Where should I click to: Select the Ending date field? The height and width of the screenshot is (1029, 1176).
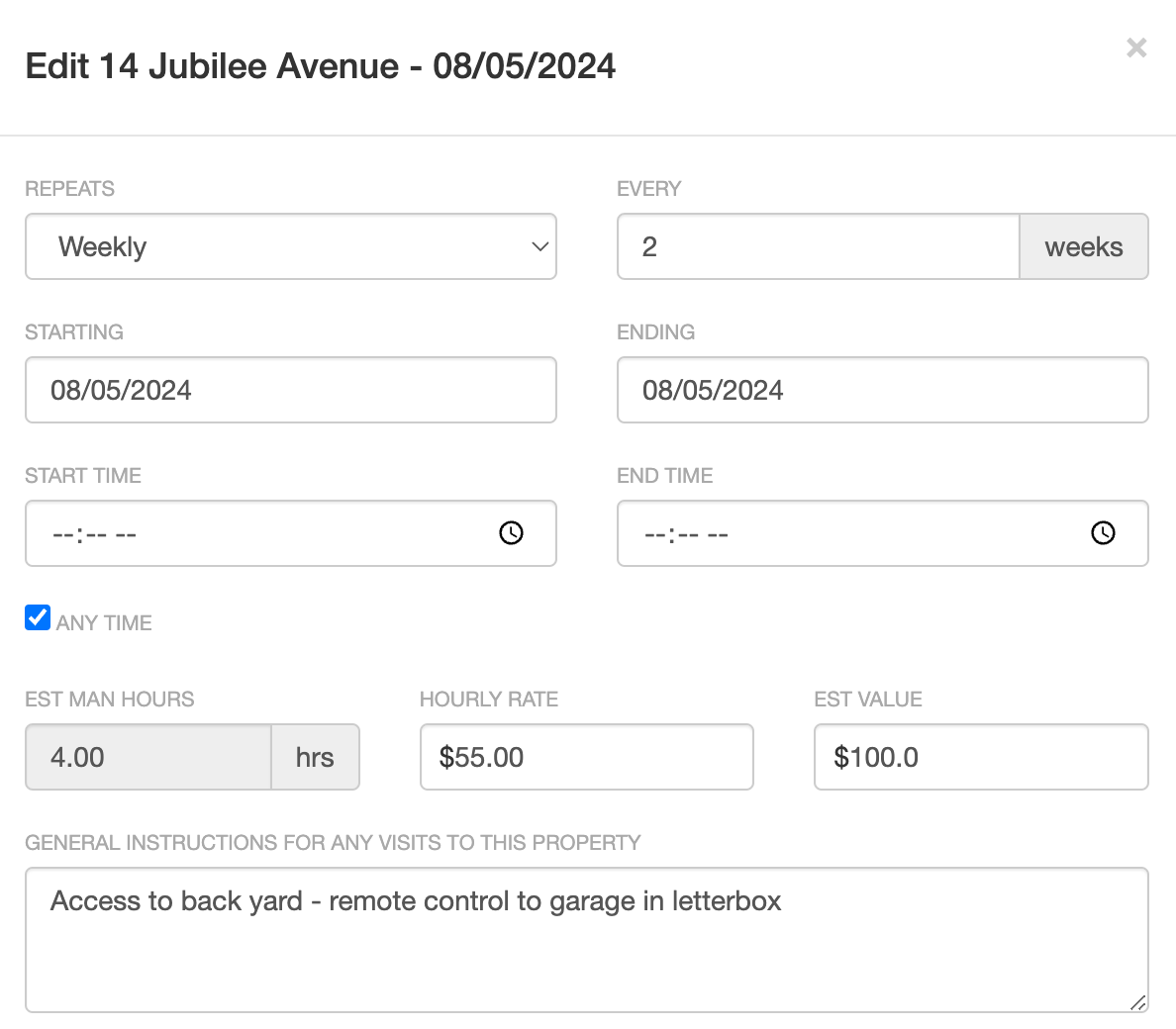click(x=883, y=390)
